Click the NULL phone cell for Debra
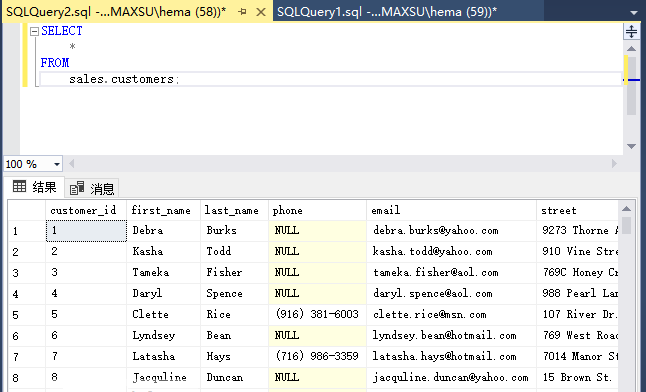Viewport: 646px width, 392px height. tap(318, 231)
